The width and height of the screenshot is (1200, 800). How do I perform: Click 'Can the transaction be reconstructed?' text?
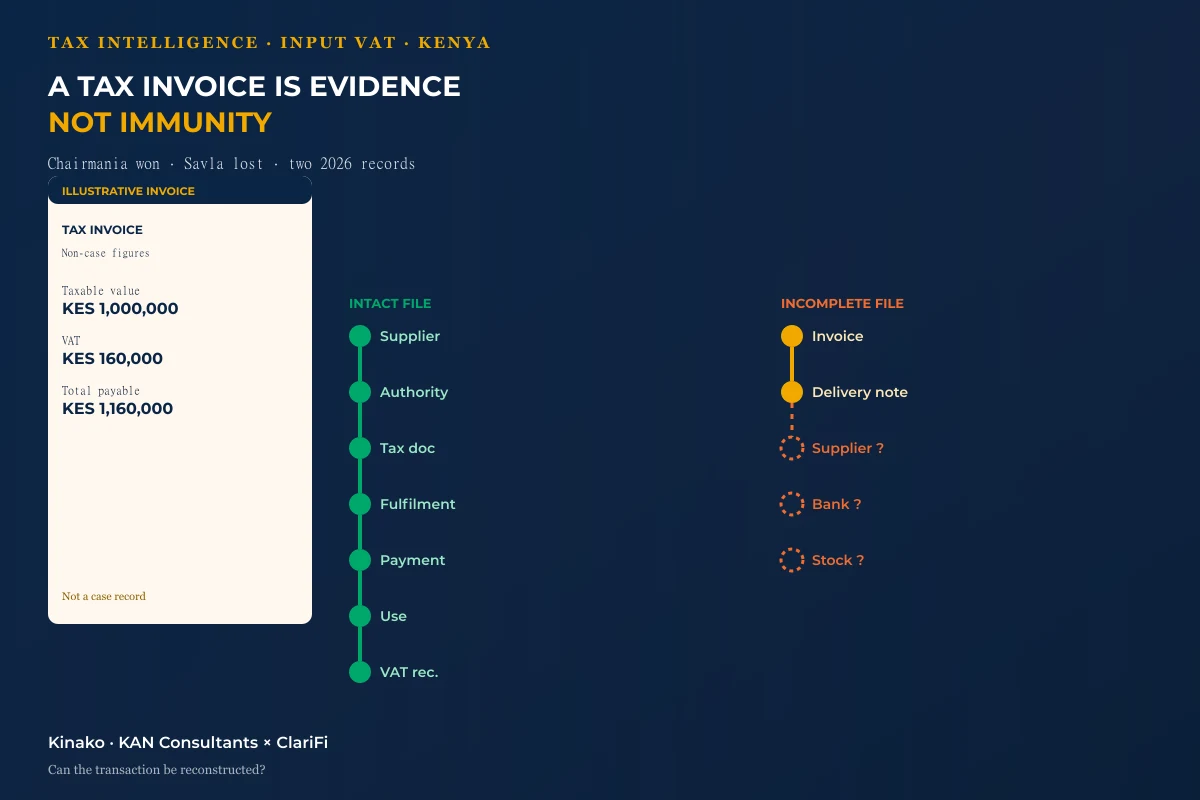click(156, 770)
